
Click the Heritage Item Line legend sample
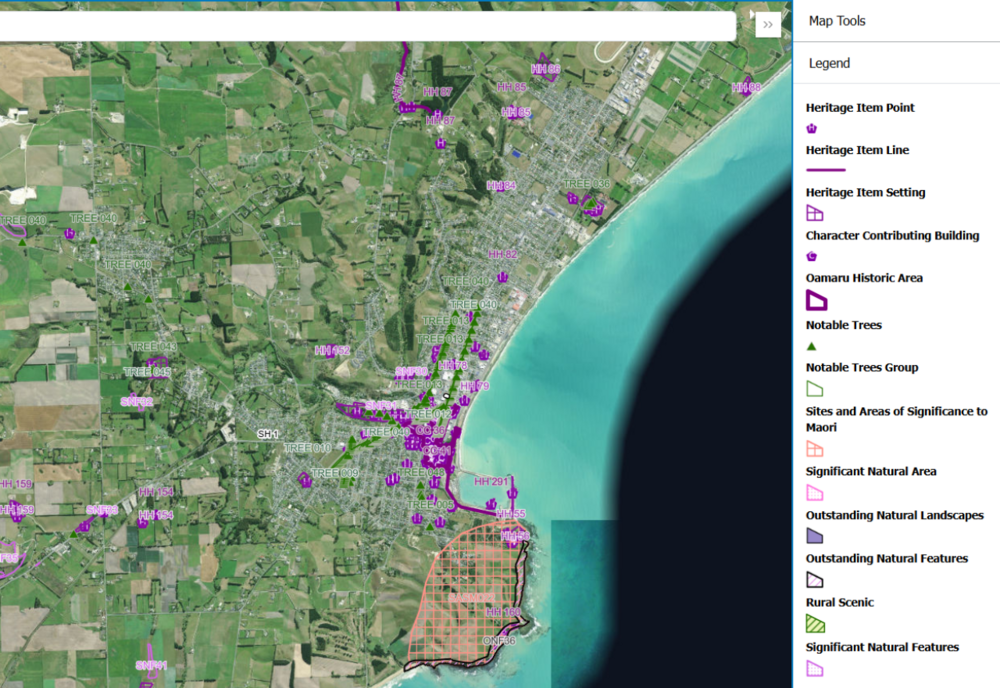(825, 171)
